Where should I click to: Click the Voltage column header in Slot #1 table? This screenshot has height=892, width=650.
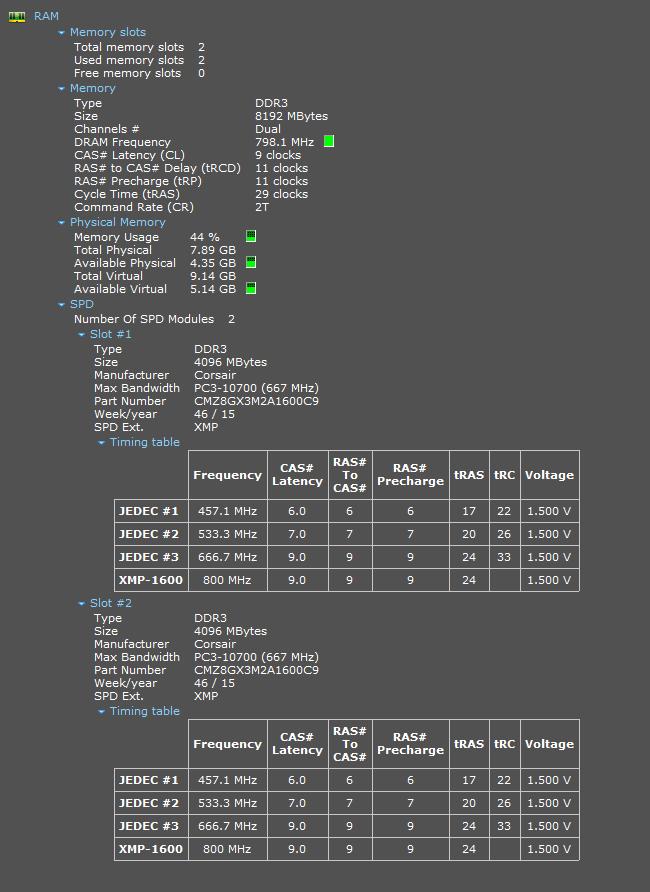(x=549, y=475)
